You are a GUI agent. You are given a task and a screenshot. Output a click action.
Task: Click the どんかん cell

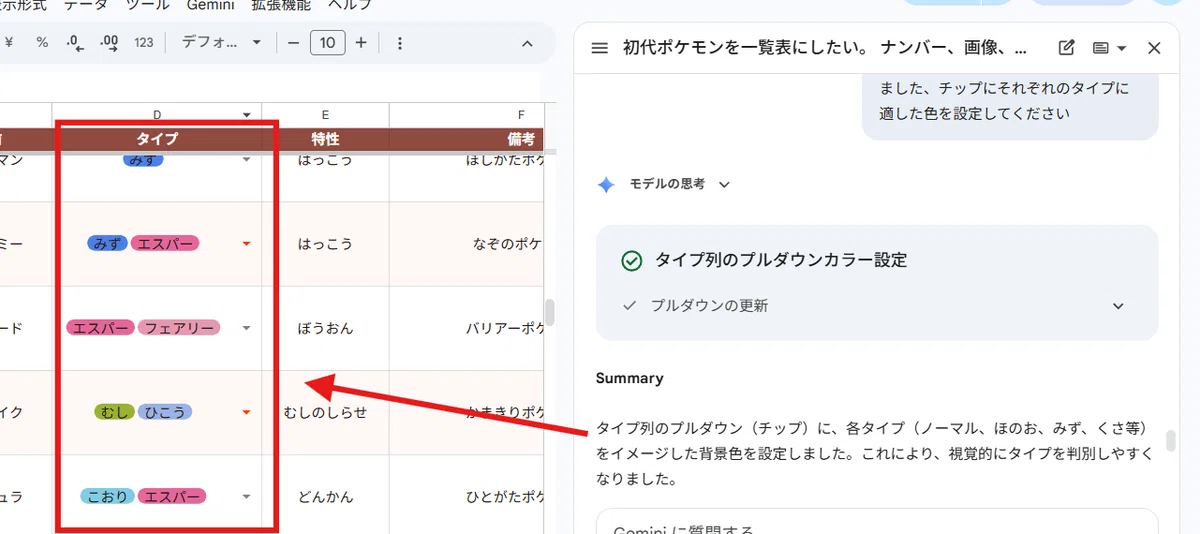coord(325,496)
